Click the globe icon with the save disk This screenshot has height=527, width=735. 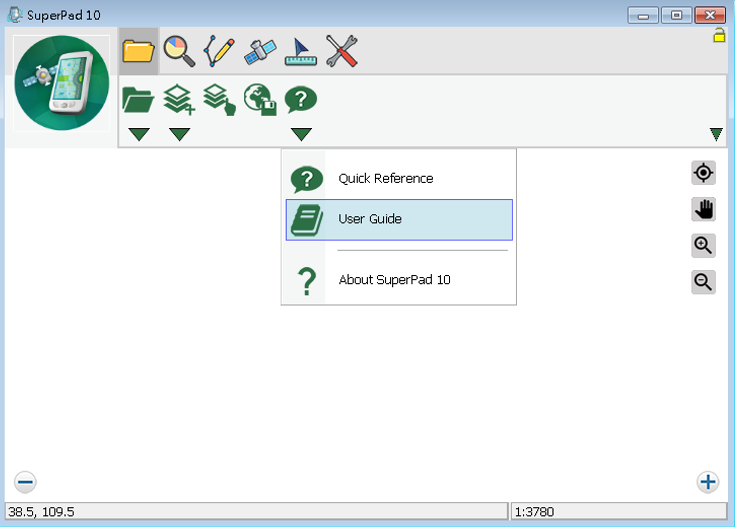click(x=260, y=99)
